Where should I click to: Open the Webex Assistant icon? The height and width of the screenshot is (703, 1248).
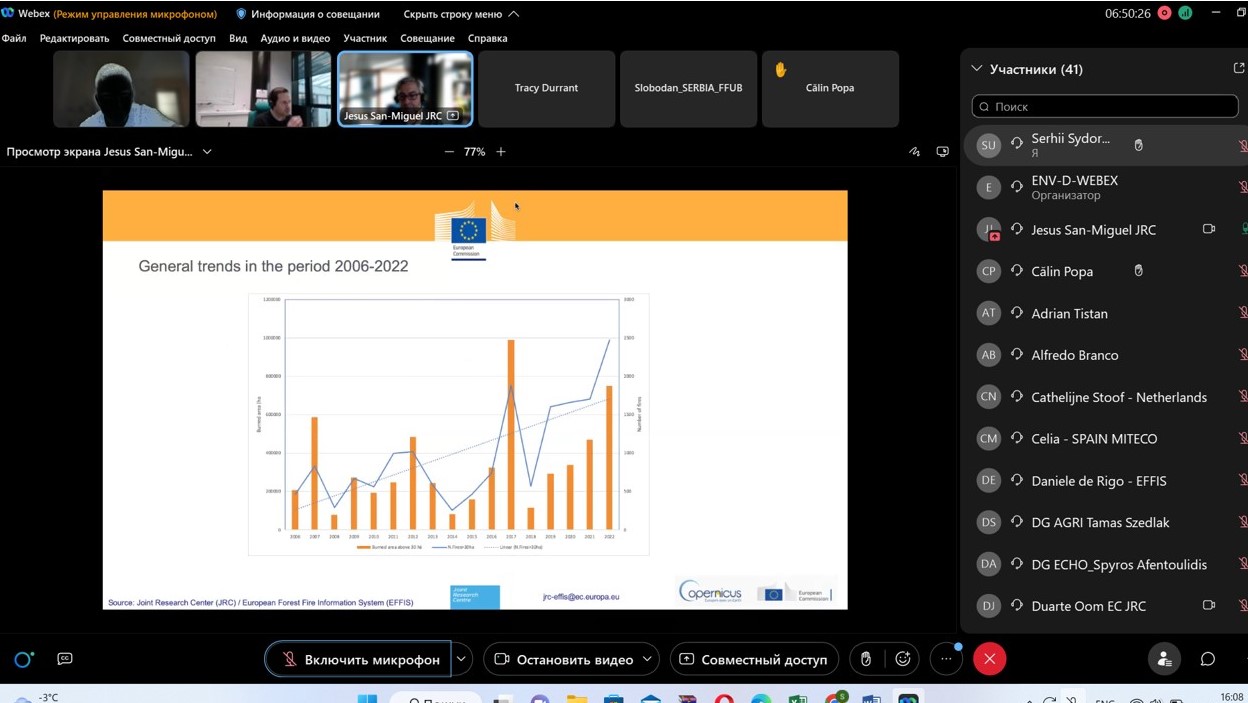coord(24,659)
